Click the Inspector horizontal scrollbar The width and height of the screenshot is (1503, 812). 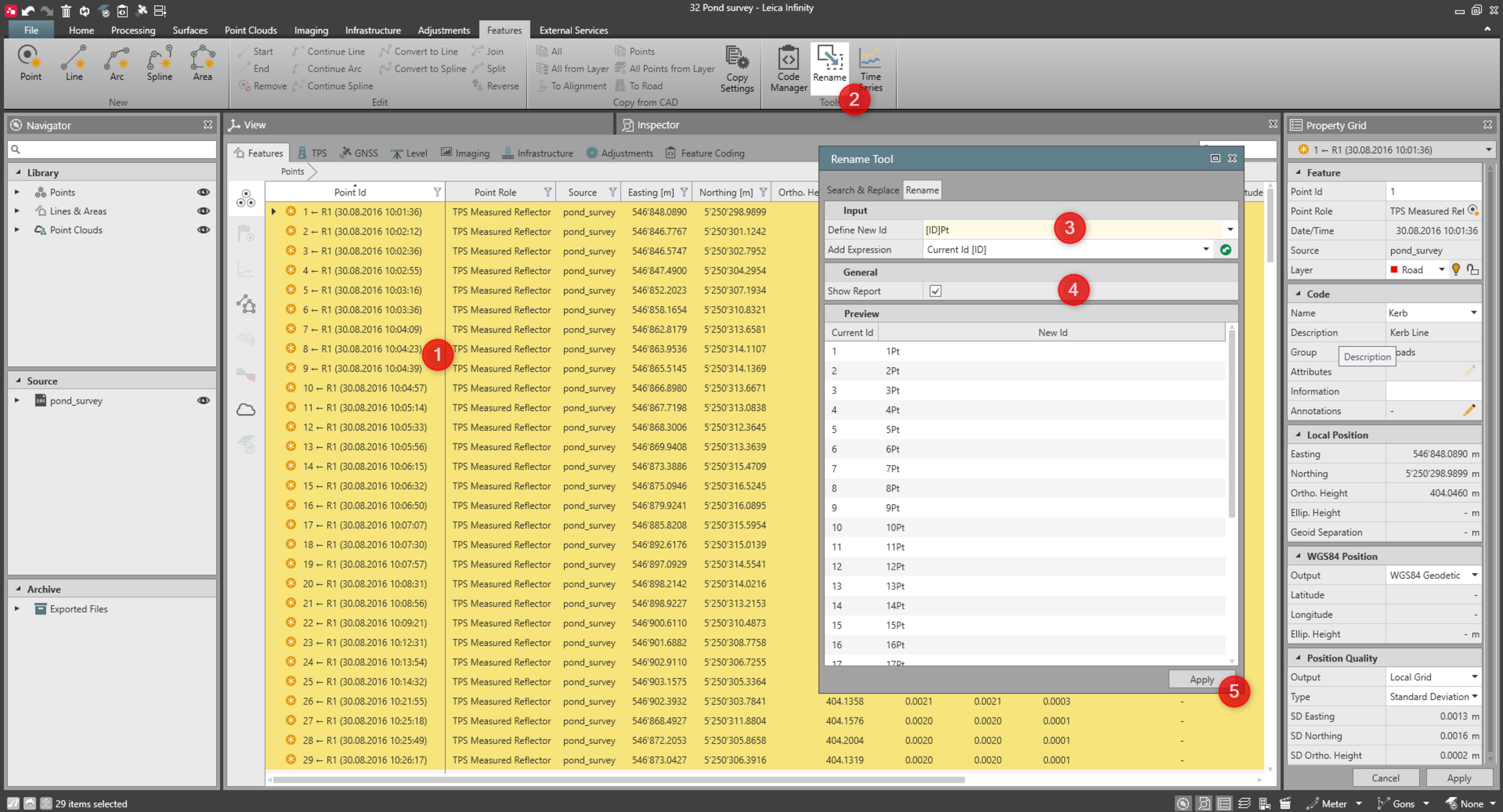click(x=618, y=779)
